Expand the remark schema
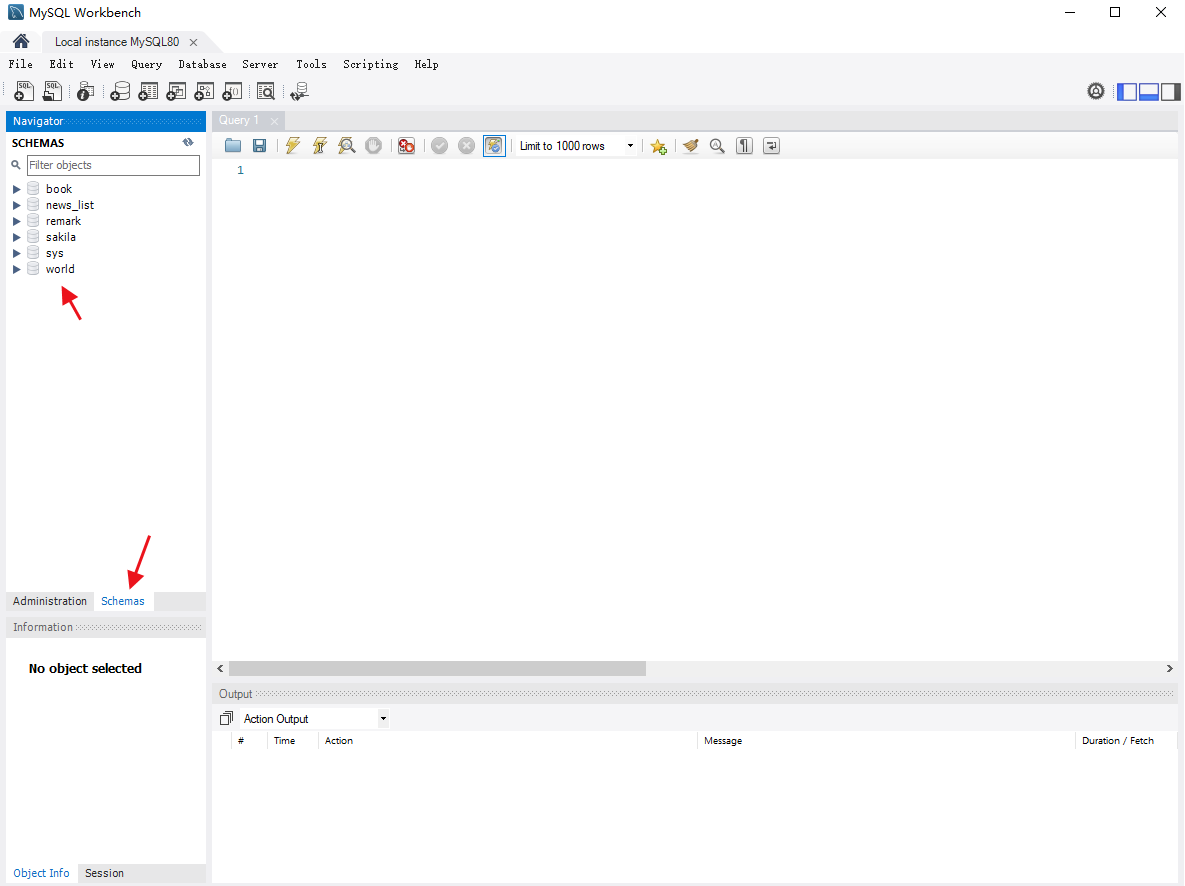 click(17, 221)
